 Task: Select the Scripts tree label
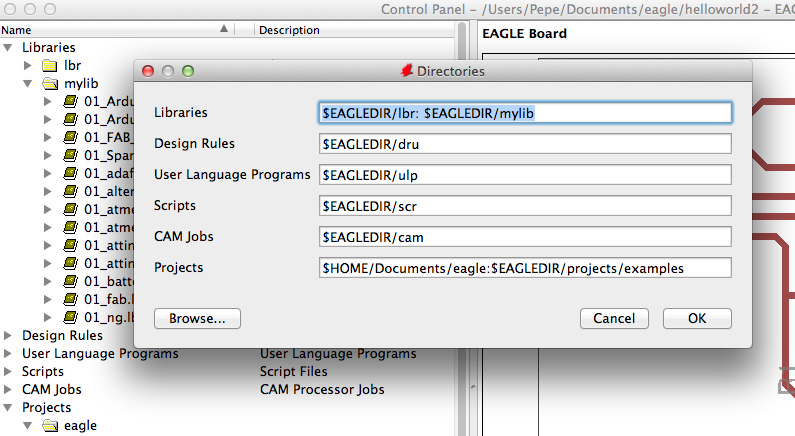pos(43,371)
